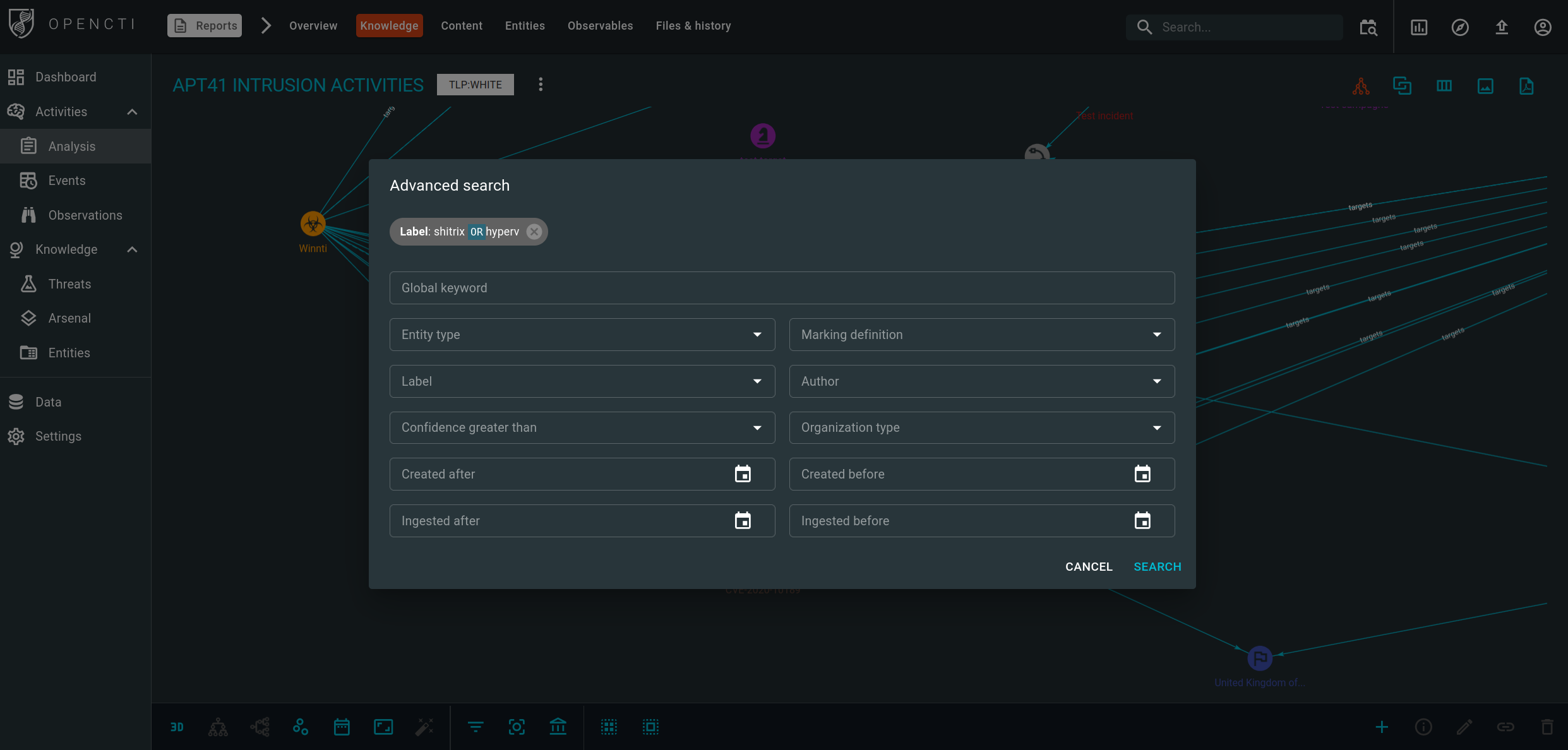Focus the Global keyword field
Image resolution: width=1568 pixels, height=750 pixels.
pyautogui.click(x=782, y=288)
